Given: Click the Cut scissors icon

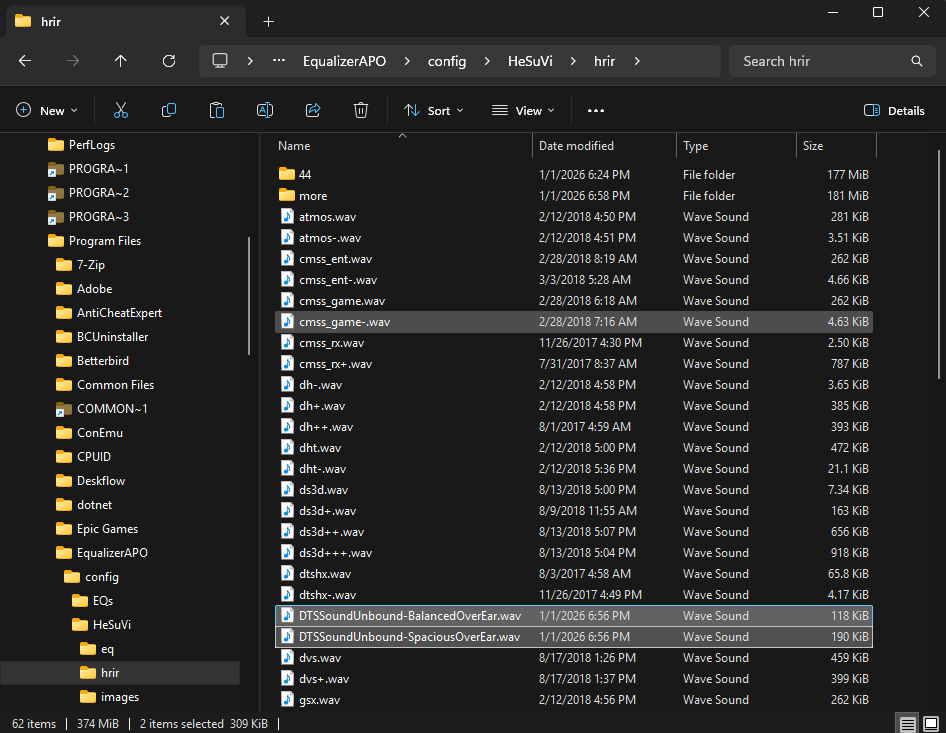Looking at the screenshot, I should (121, 110).
